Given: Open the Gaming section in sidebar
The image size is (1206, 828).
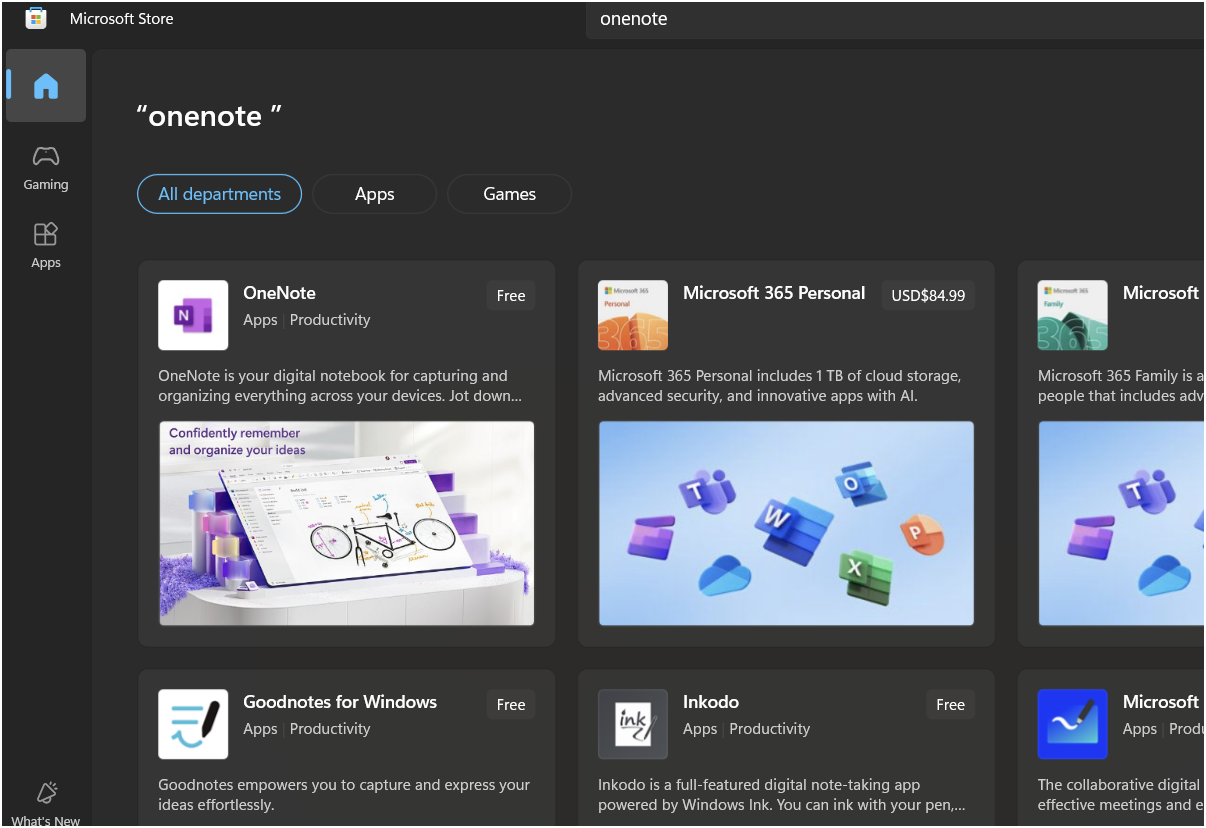Looking at the screenshot, I should point(46,168).
